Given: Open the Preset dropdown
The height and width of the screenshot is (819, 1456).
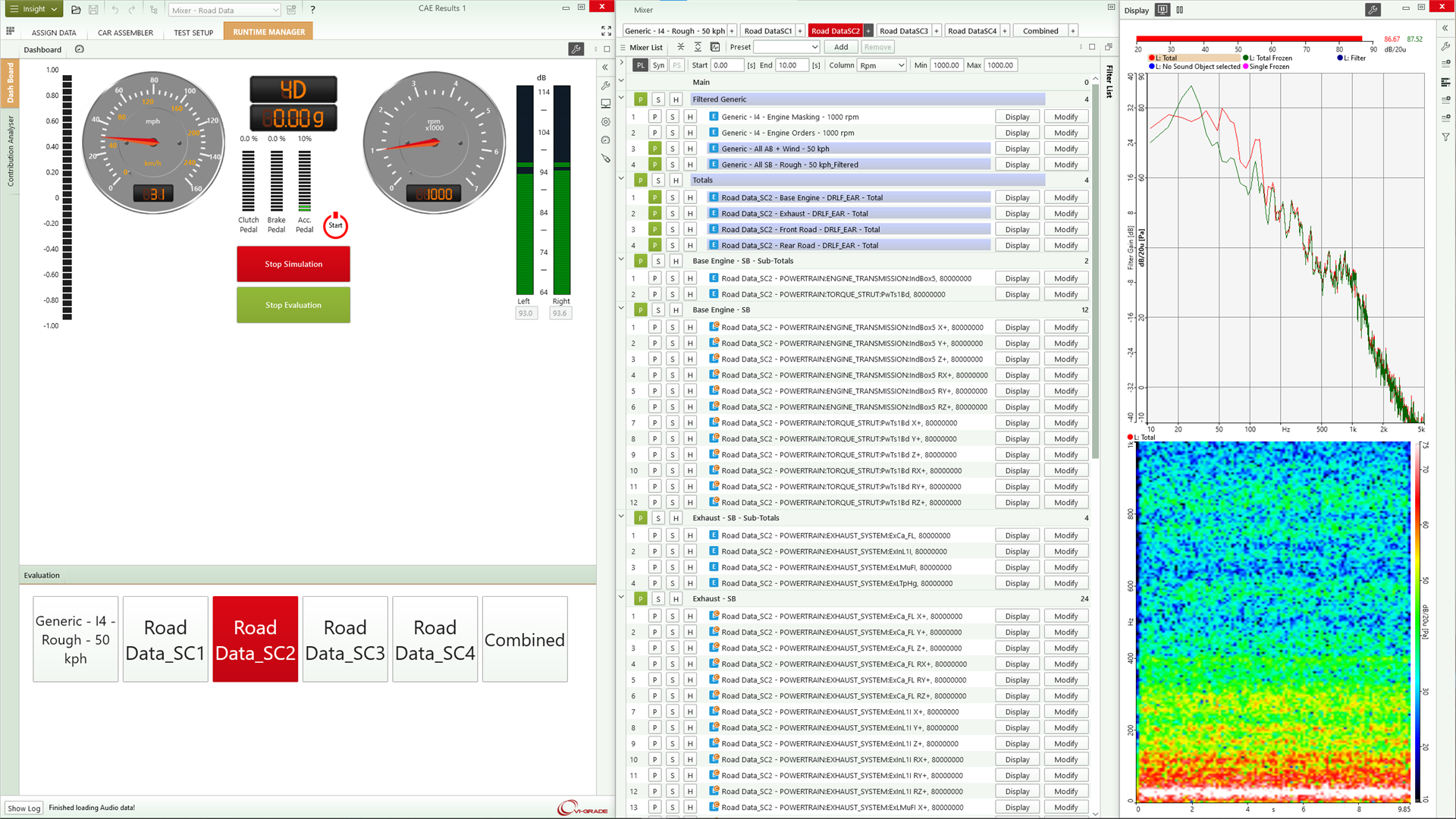Looking at the screenshot, I should 786,47.
